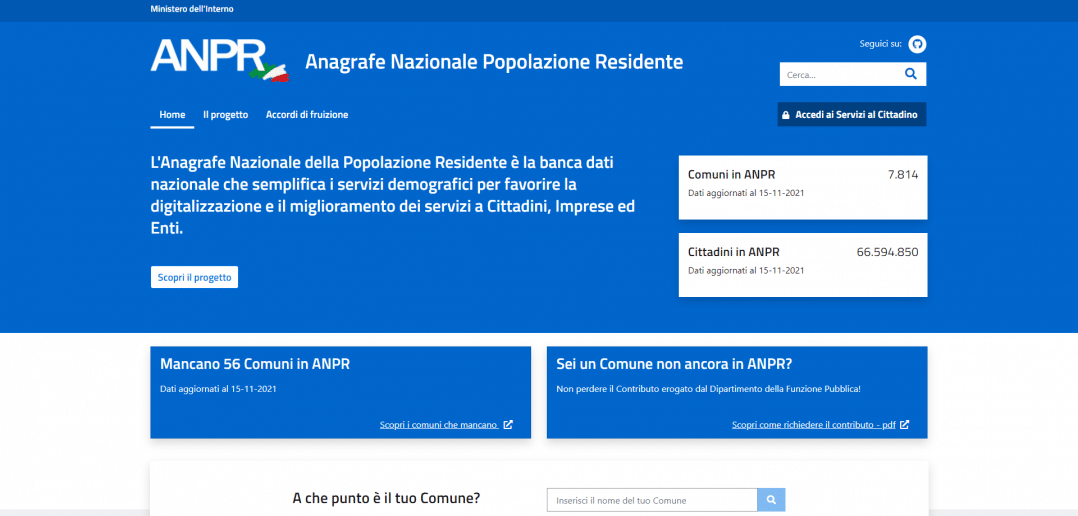Click the Cittadini in ANPR card heading
Image resolution: width=1078 pixels, height=516 pixels.
(x=734, y=252)
